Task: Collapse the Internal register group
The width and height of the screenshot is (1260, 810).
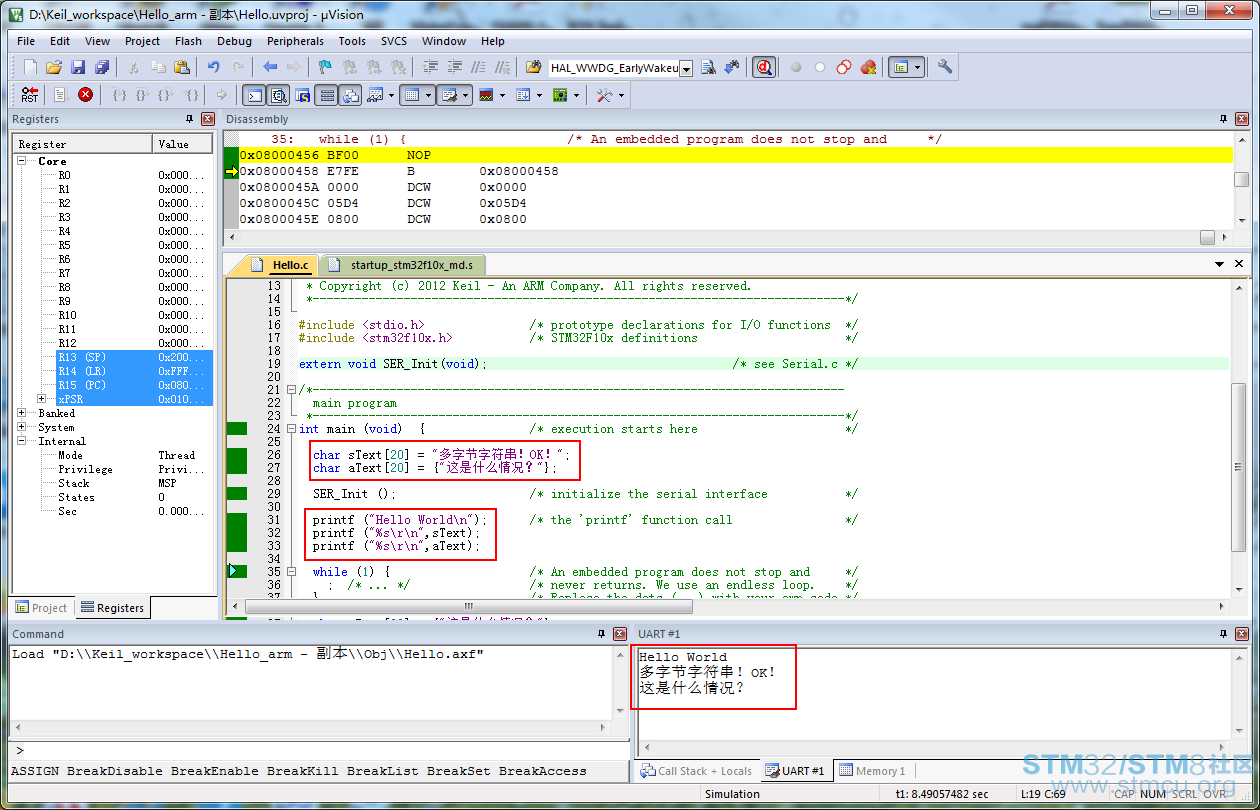Action: [22, 441]
